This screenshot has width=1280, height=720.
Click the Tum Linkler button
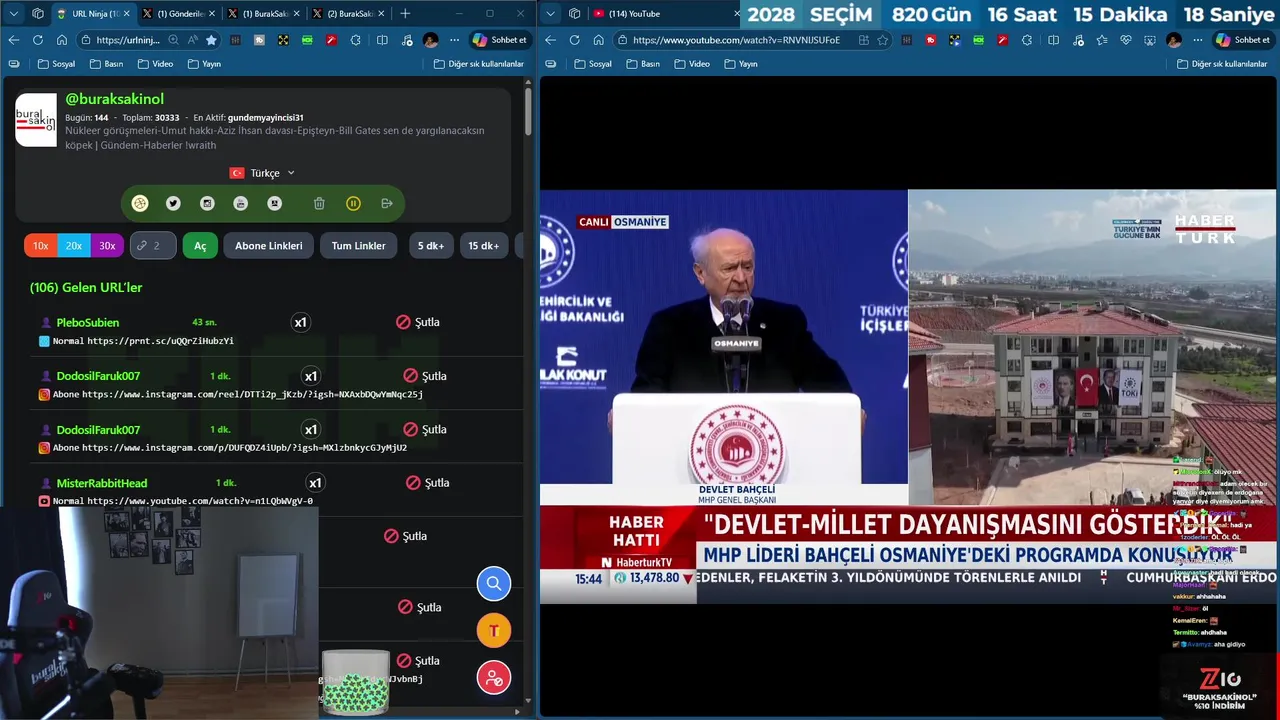tap(358, 245)
